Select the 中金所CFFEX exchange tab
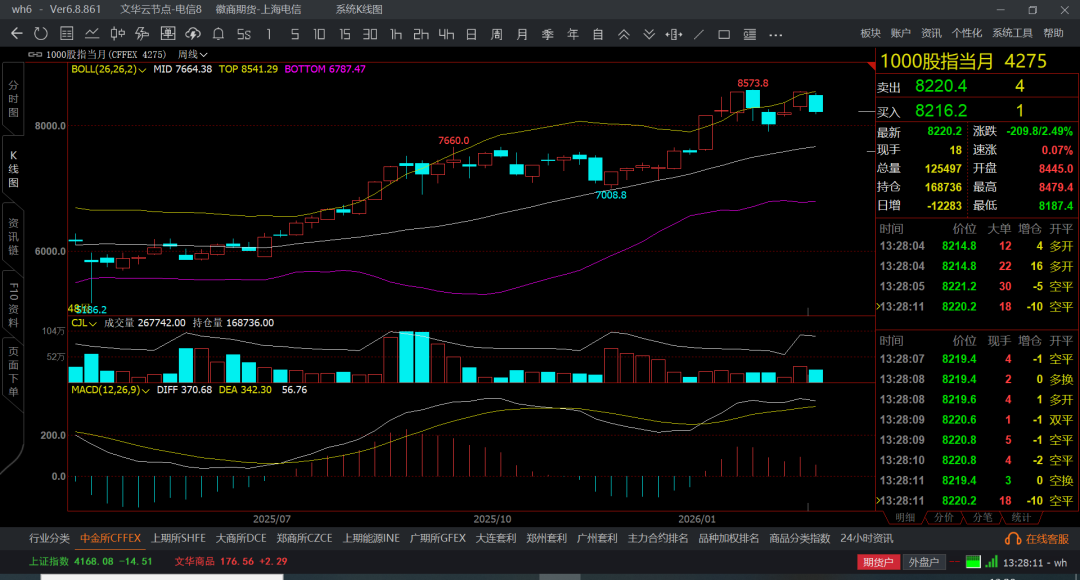 click(x=110, y=539)
